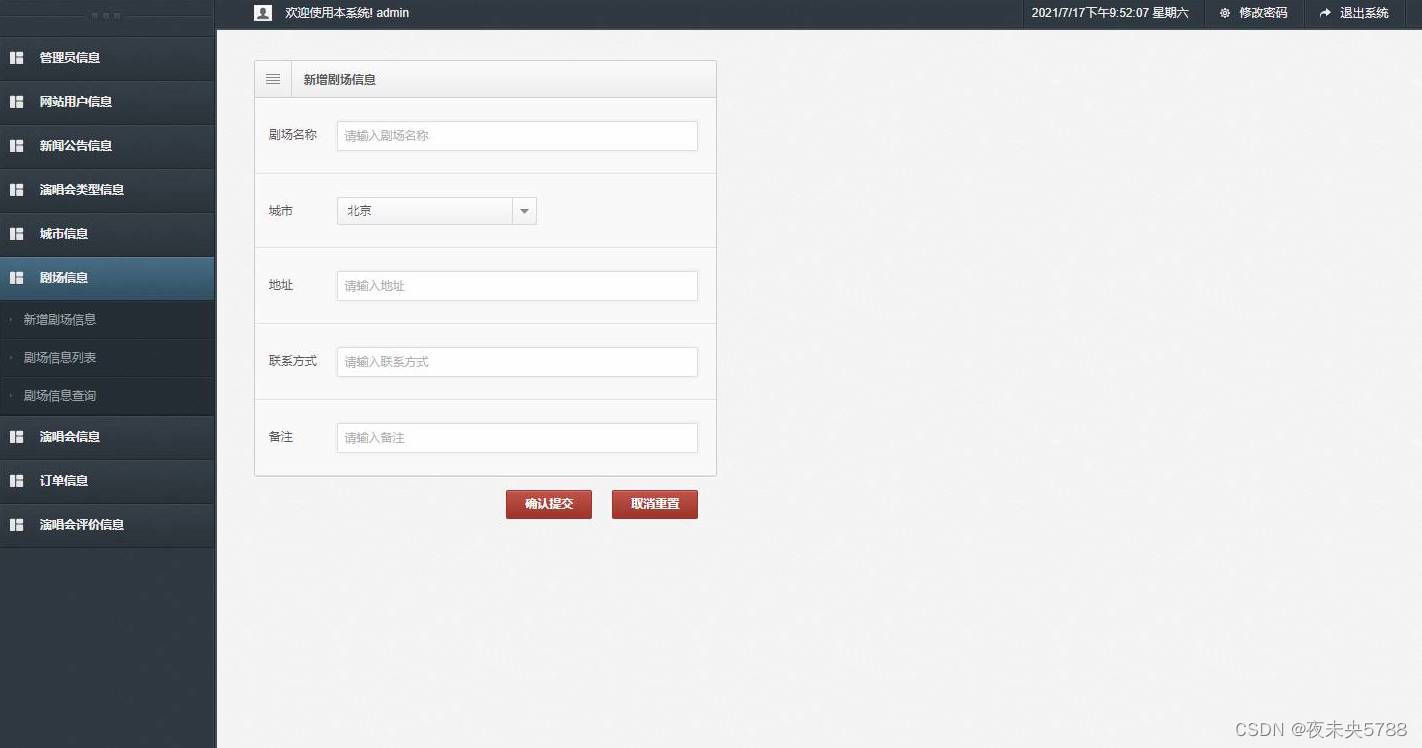The width and height of the screenshot is (1422, 748).
Task: Click the 联系方式 field label
Action: [293, 361]
